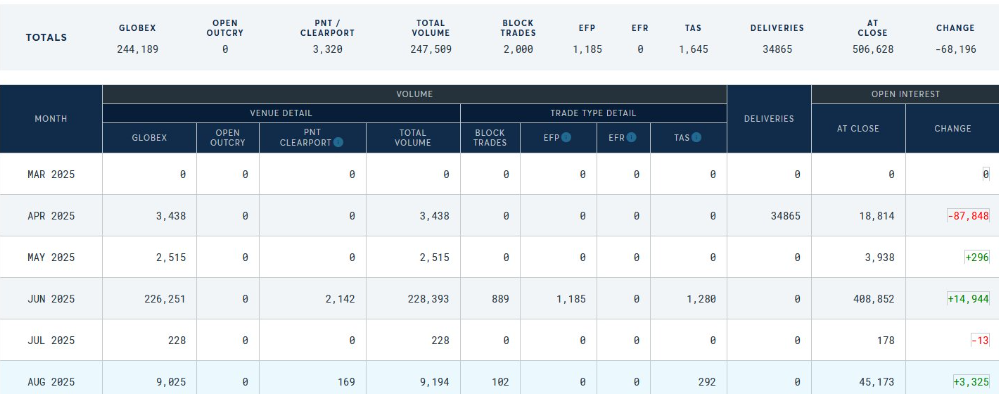Click the EFP column info icon
999x394 pixels.
click(x=566, y=137)
